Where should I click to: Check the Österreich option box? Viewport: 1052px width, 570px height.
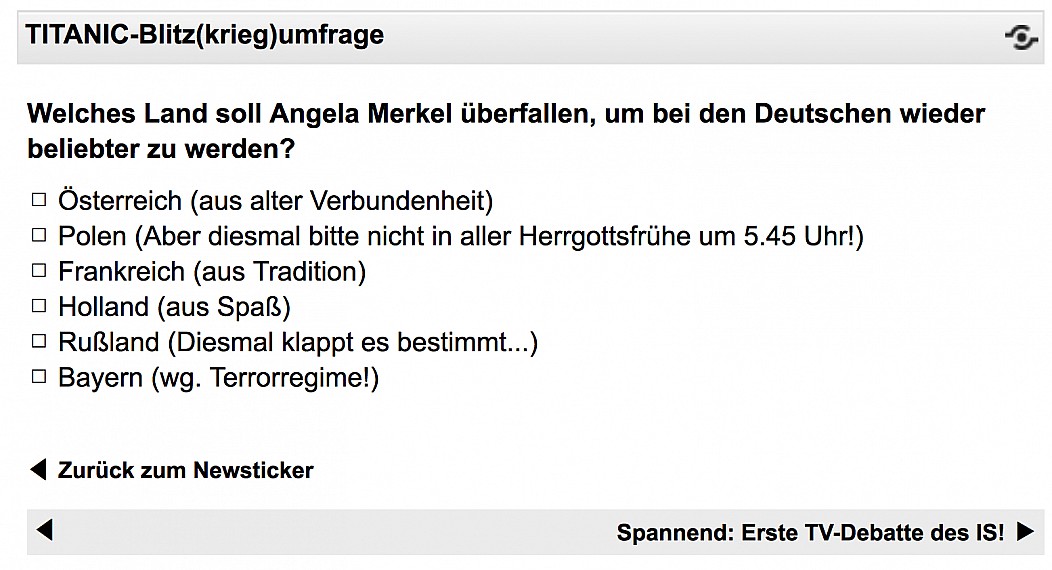[39, 200]
